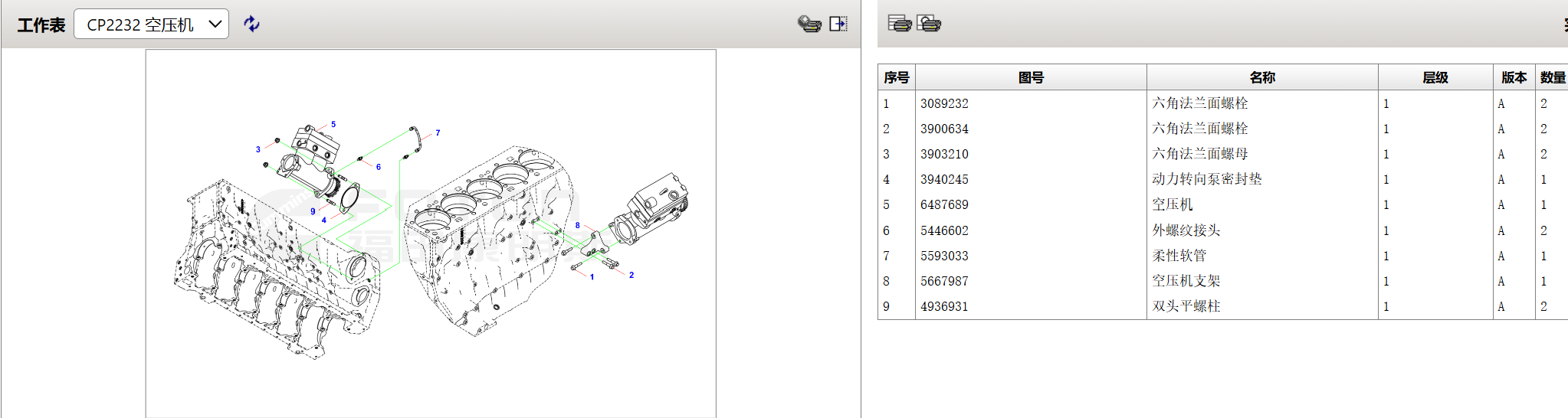Click the expand panel arrow icon
This screenshot has width=1568, height=418.
coord(838,24)
